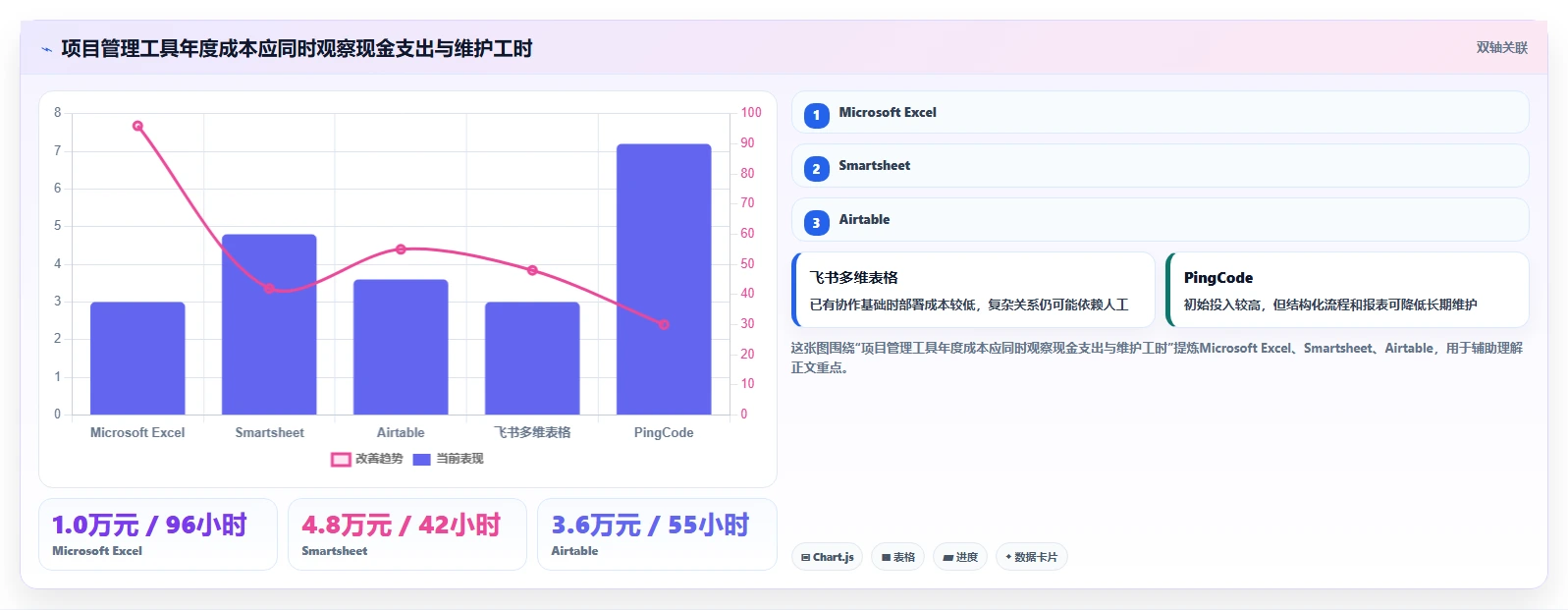Click the PingCode bar in the chart
This screenshot has width=1568, height=610.
(x=664, y=279)
